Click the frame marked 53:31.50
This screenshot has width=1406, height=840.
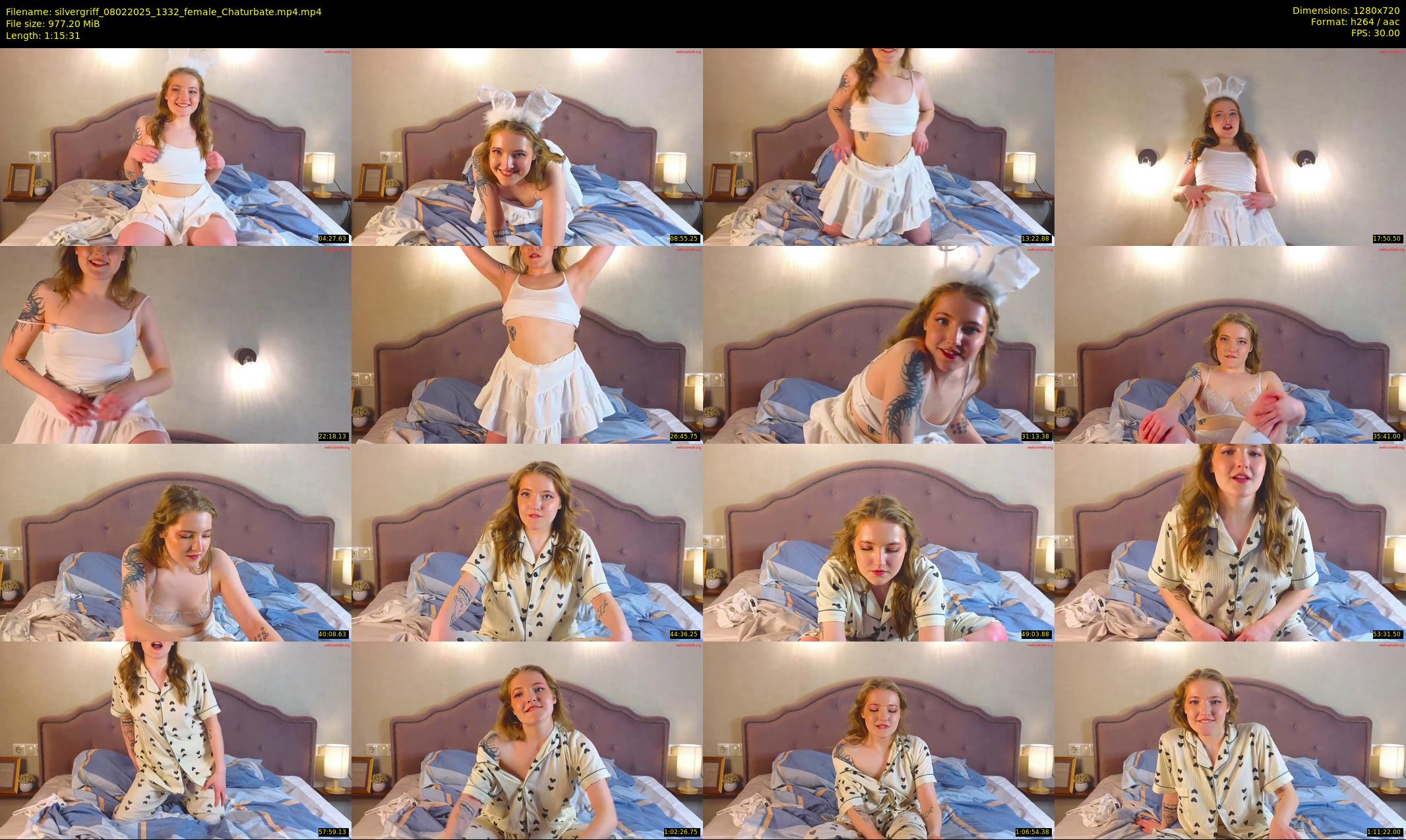1230,542
